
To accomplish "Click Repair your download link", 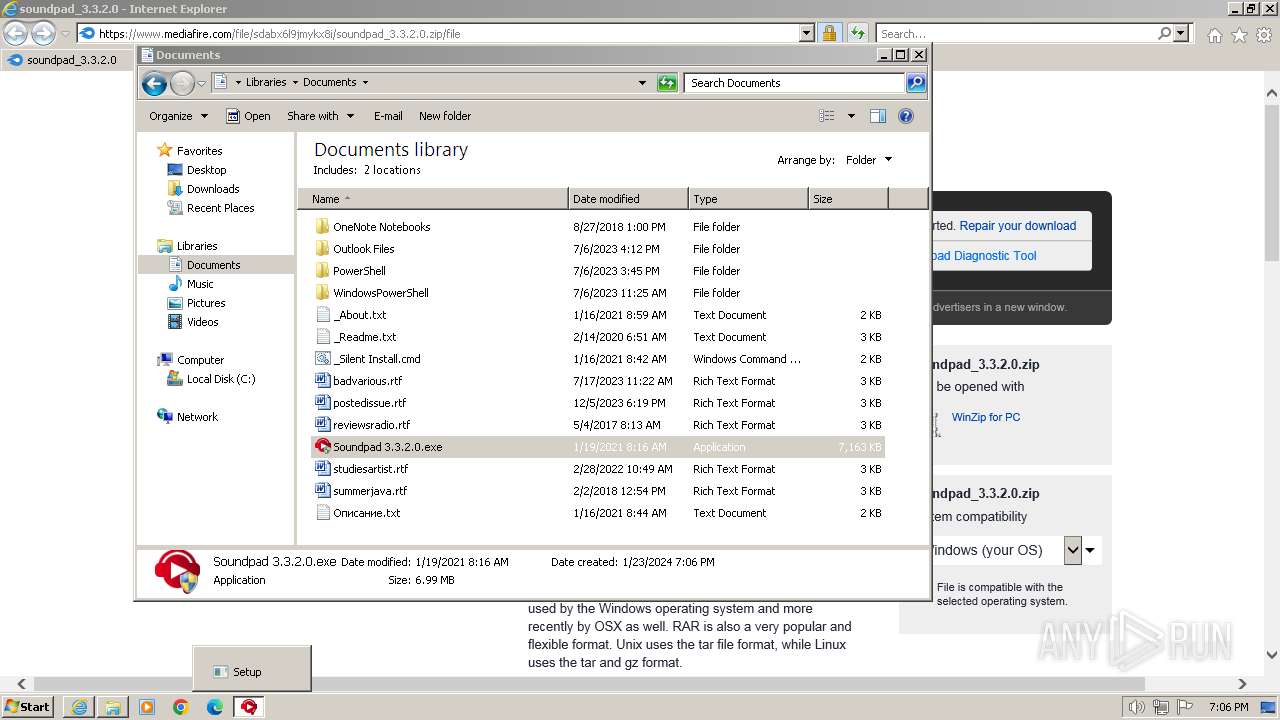I will pyautogui.click(x=1018, y=226).
